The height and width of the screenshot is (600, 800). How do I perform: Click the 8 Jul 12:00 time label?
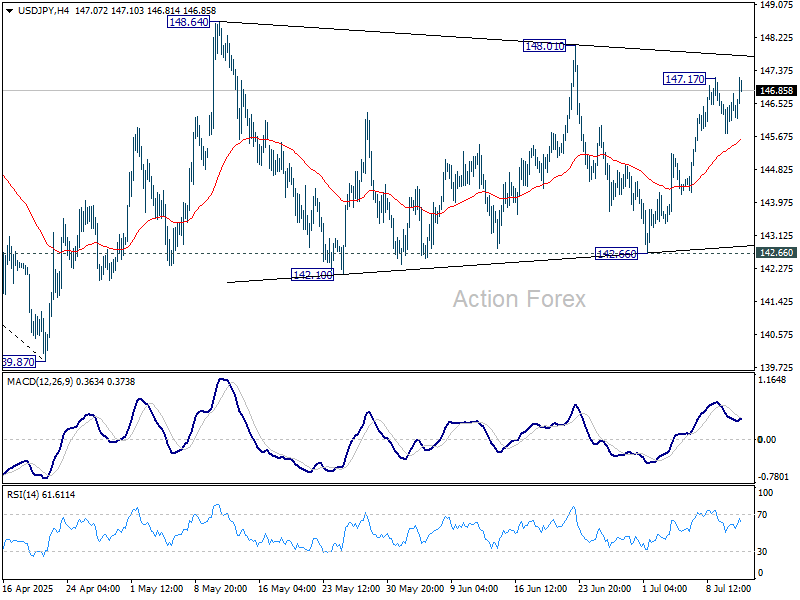point(729,588)
